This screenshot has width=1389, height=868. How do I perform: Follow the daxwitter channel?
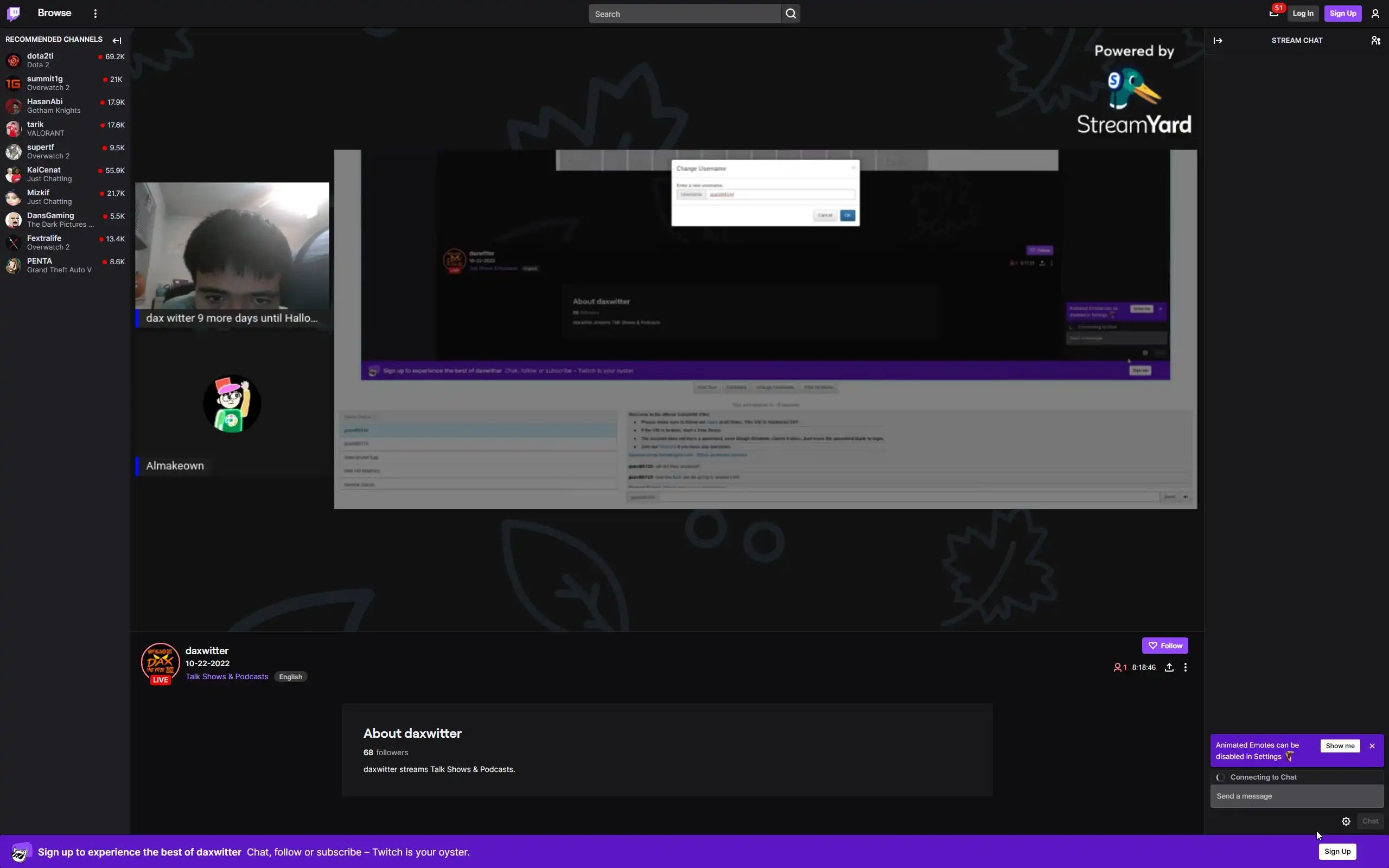1164,645
